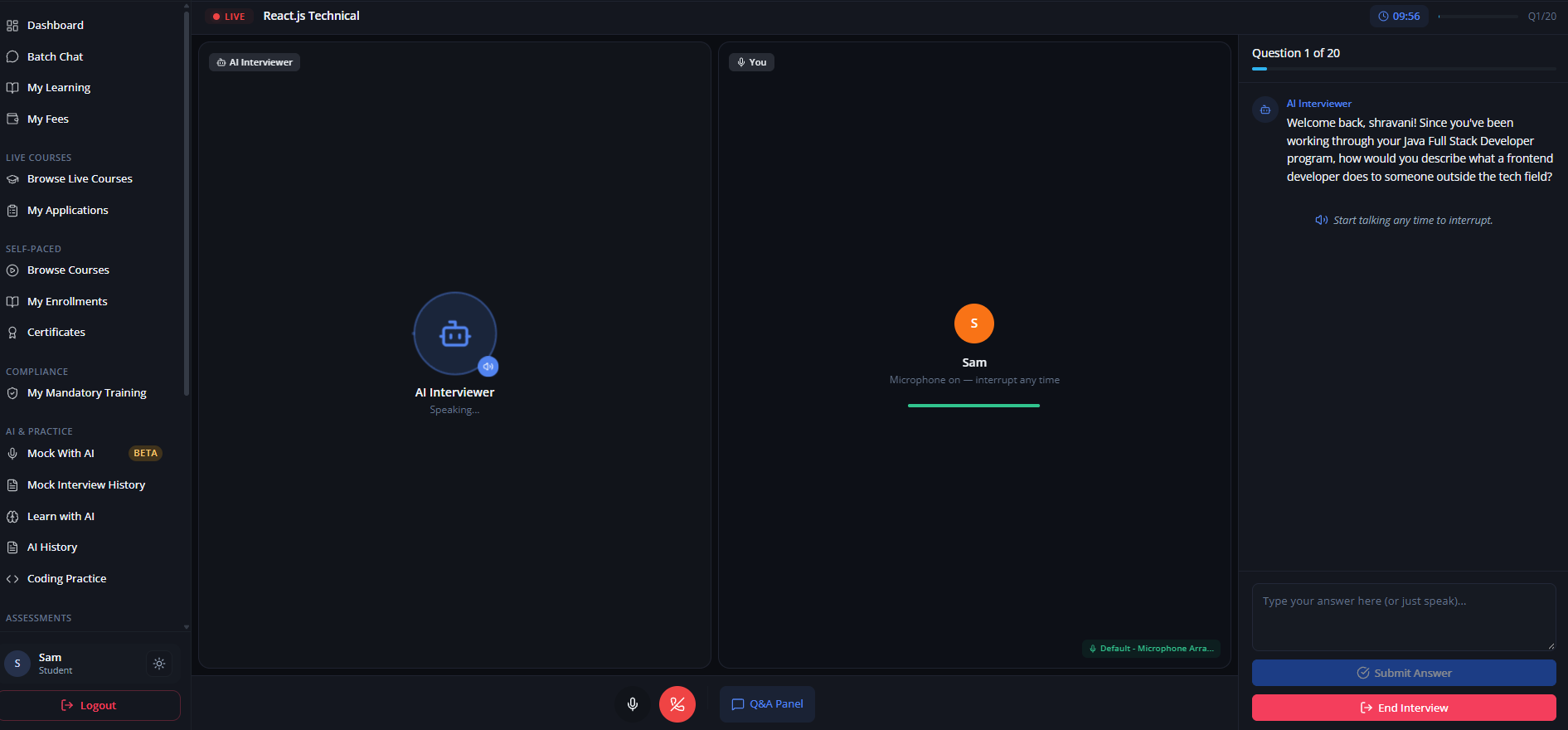This screenshot has width=1568, height=730.
Task: Click the speaker icon beside 'Start talking any time'
Action: pyautogui.click(x=1322, y=221)
